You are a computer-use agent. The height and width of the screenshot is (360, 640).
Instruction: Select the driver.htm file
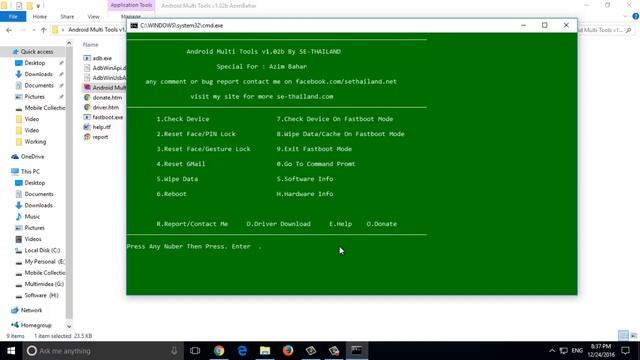pos(105,107)
